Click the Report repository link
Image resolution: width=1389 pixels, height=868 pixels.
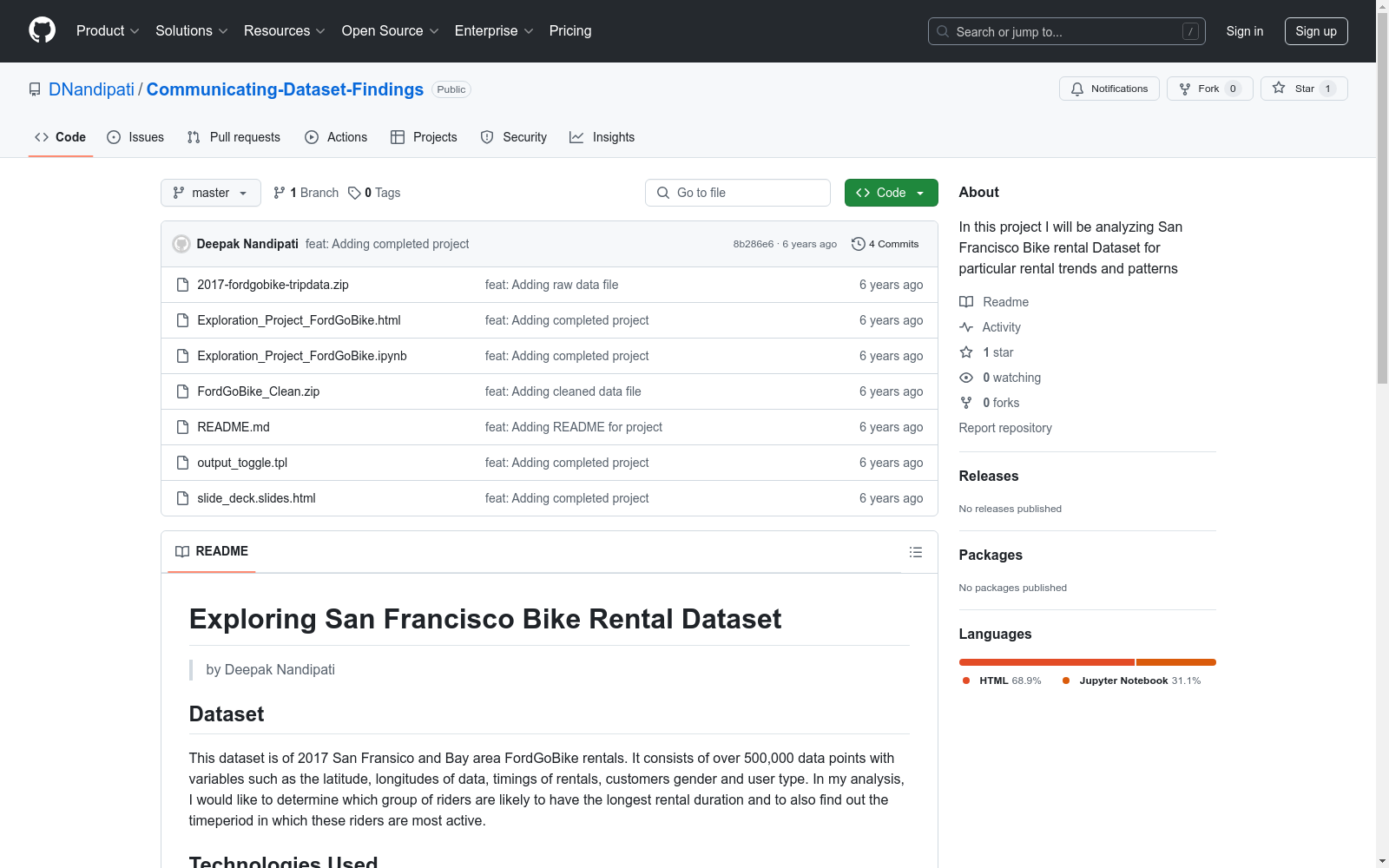point(1005,428)
